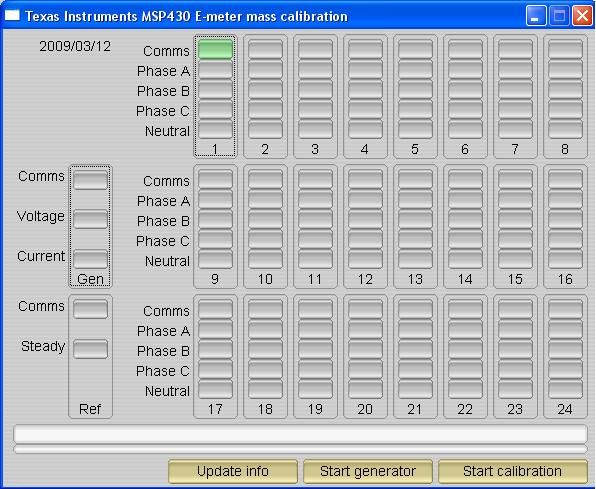This screenshot has height=489, width=596.
Task: Click the Ref panel Comms indicator
Action: point(90,309)
